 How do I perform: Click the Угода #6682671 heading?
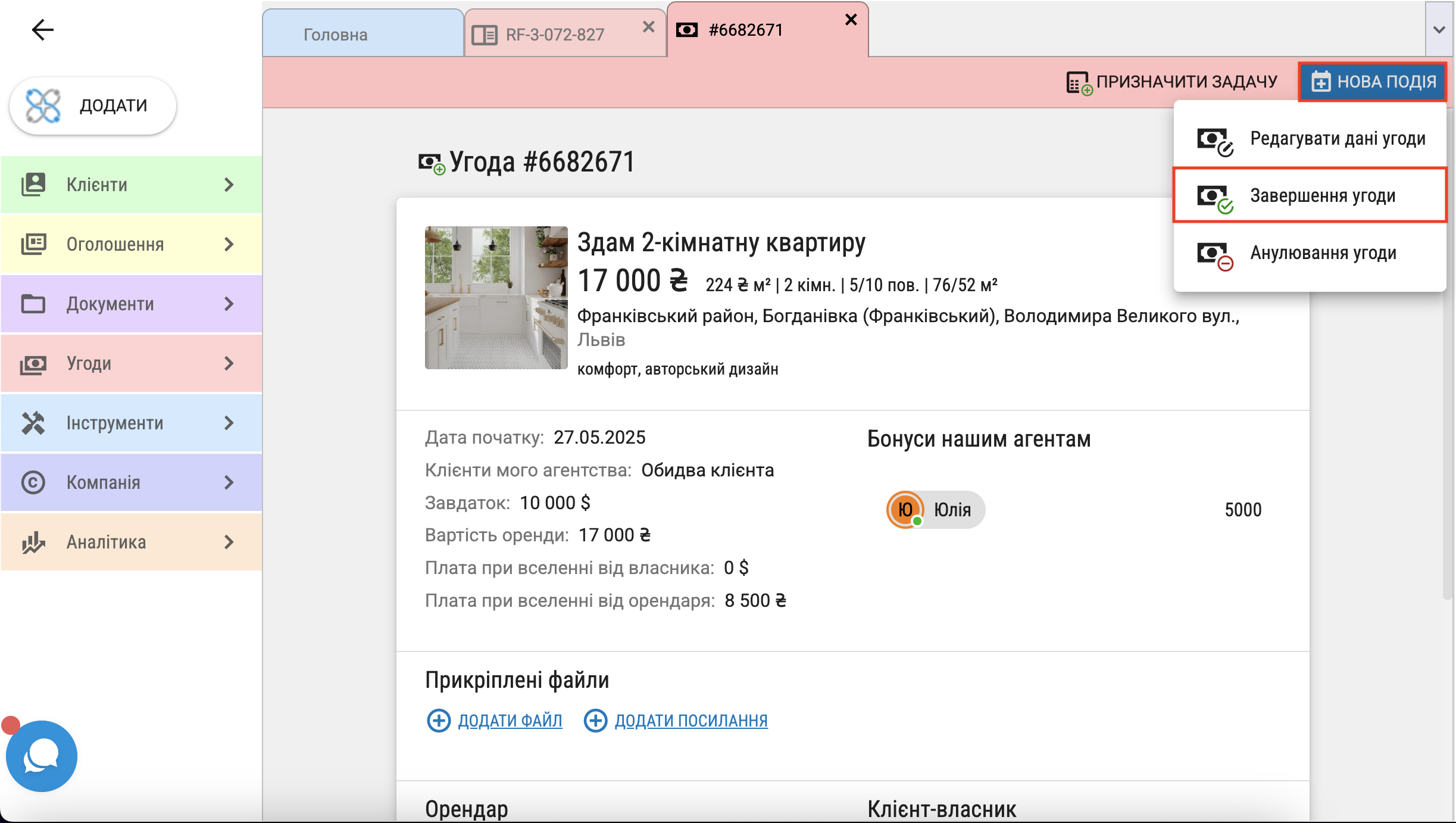[542, 162]
